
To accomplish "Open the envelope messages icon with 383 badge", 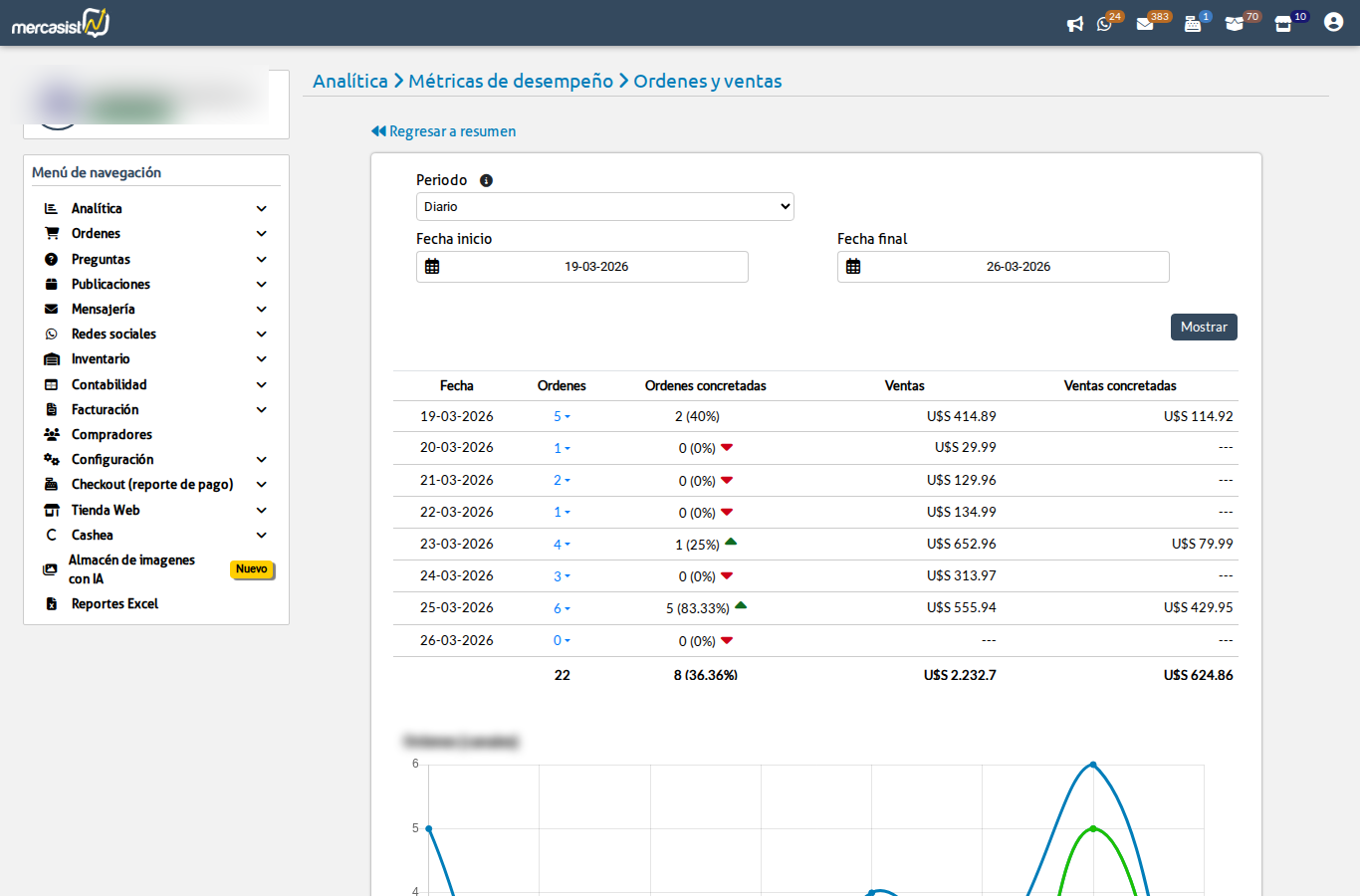I will tap(1145, 24).
